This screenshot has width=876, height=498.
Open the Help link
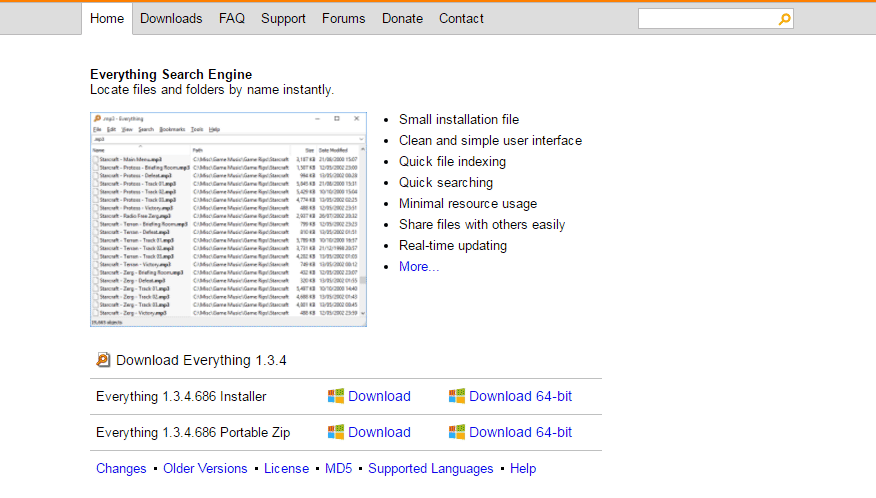click(x=523, y=468)
